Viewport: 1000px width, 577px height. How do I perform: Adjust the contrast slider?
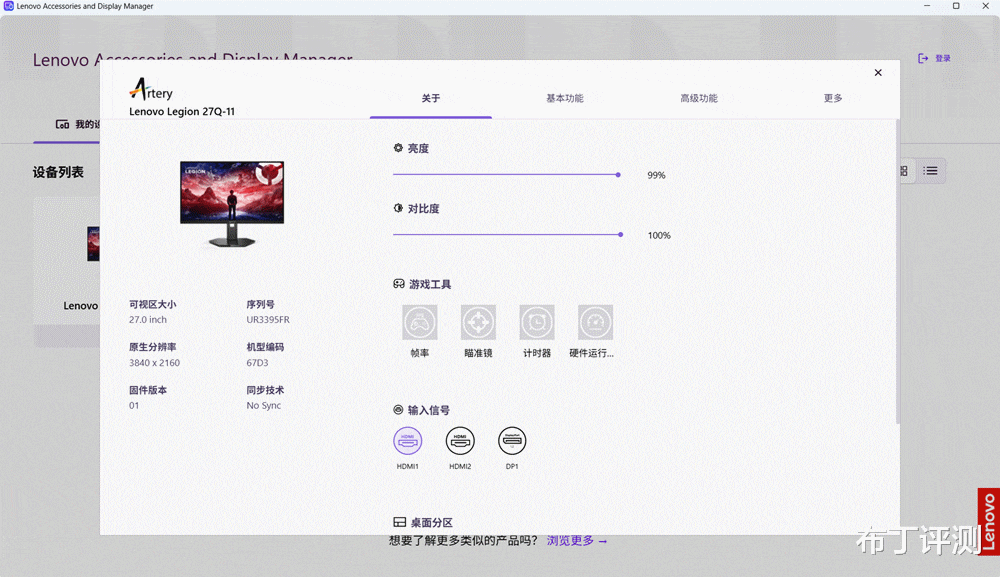[508, 235]
